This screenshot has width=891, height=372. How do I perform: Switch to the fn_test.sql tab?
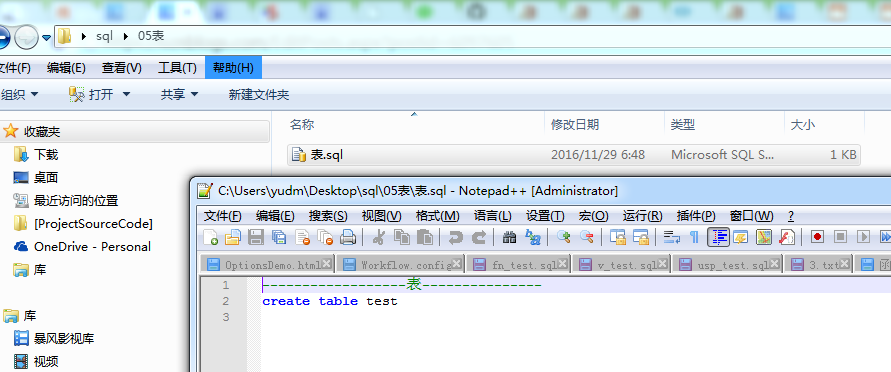(x=517, y=265)
